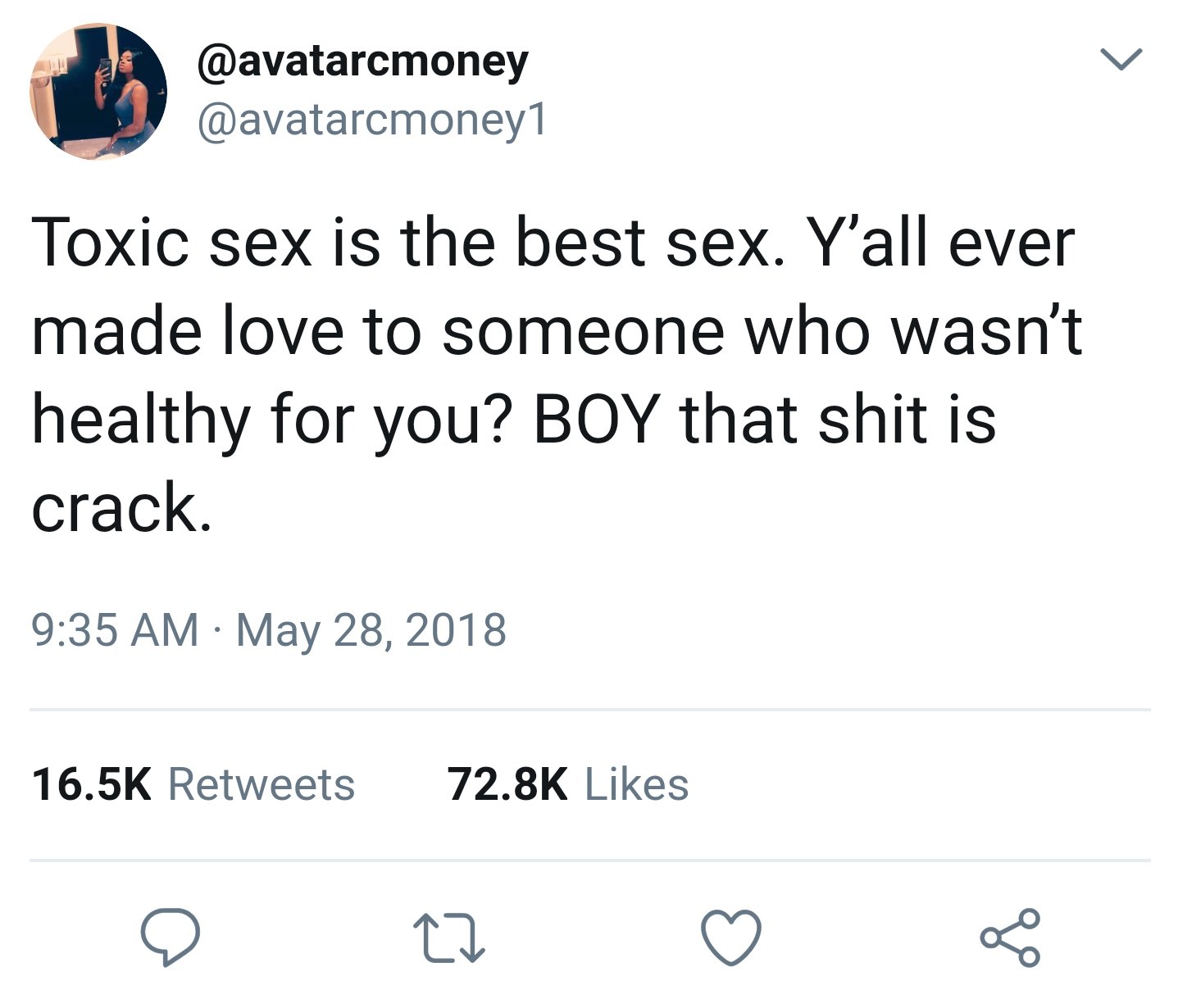
Task: Select the tweet's first text line
Action: coord(553,243)
